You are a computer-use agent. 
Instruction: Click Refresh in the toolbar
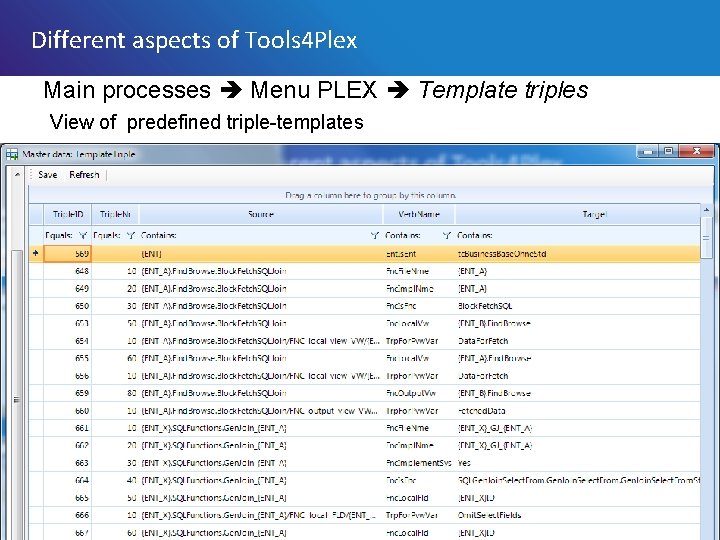pos(85,175)
